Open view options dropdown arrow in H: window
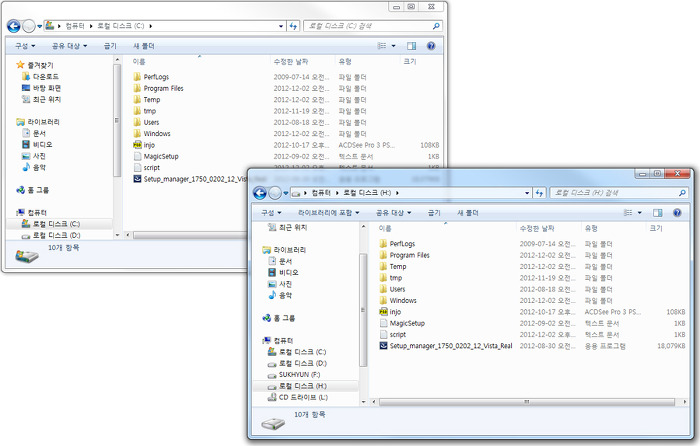 coord(639,213)
